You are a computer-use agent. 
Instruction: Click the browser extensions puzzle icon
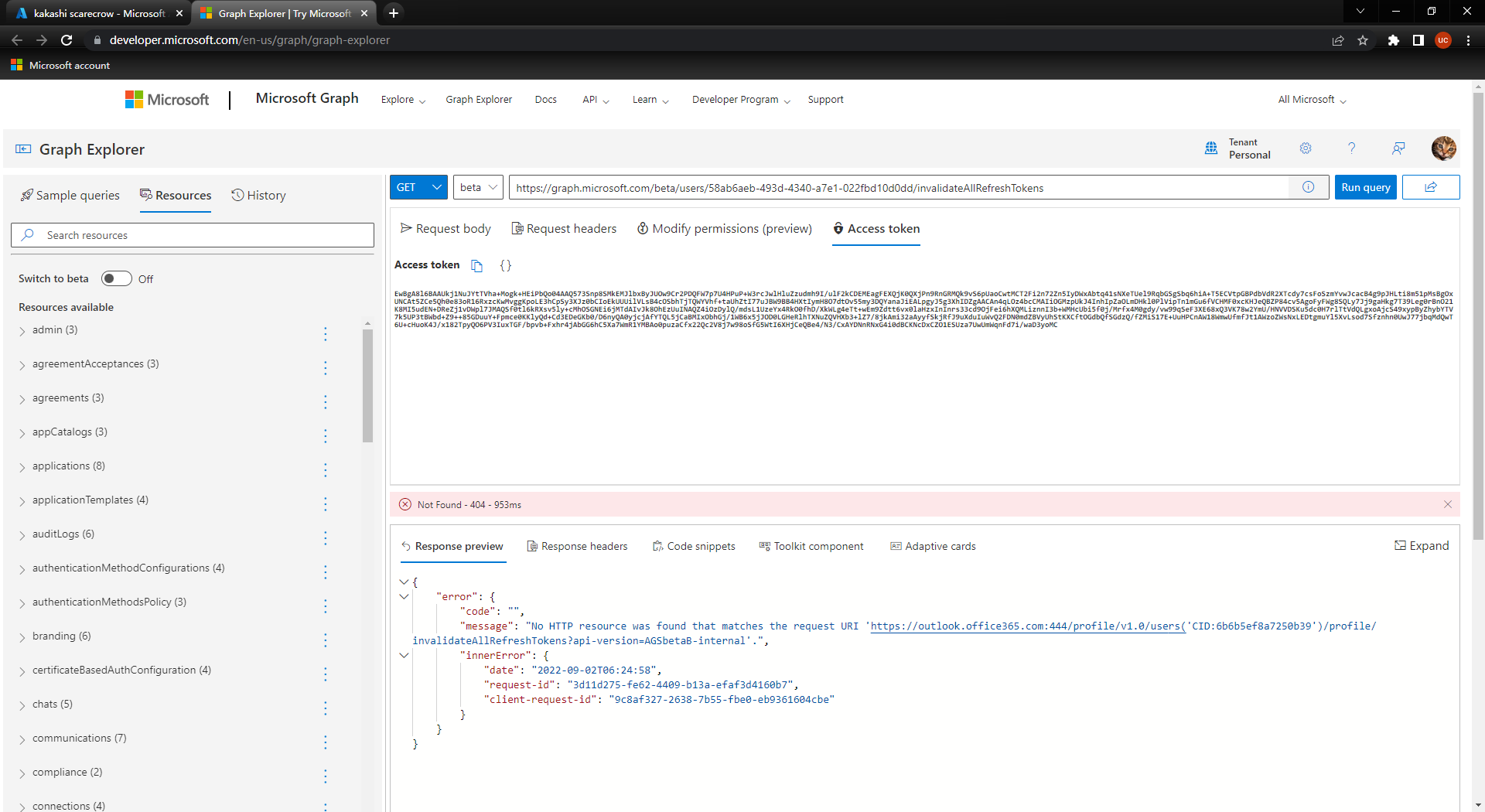(1393, 40)
